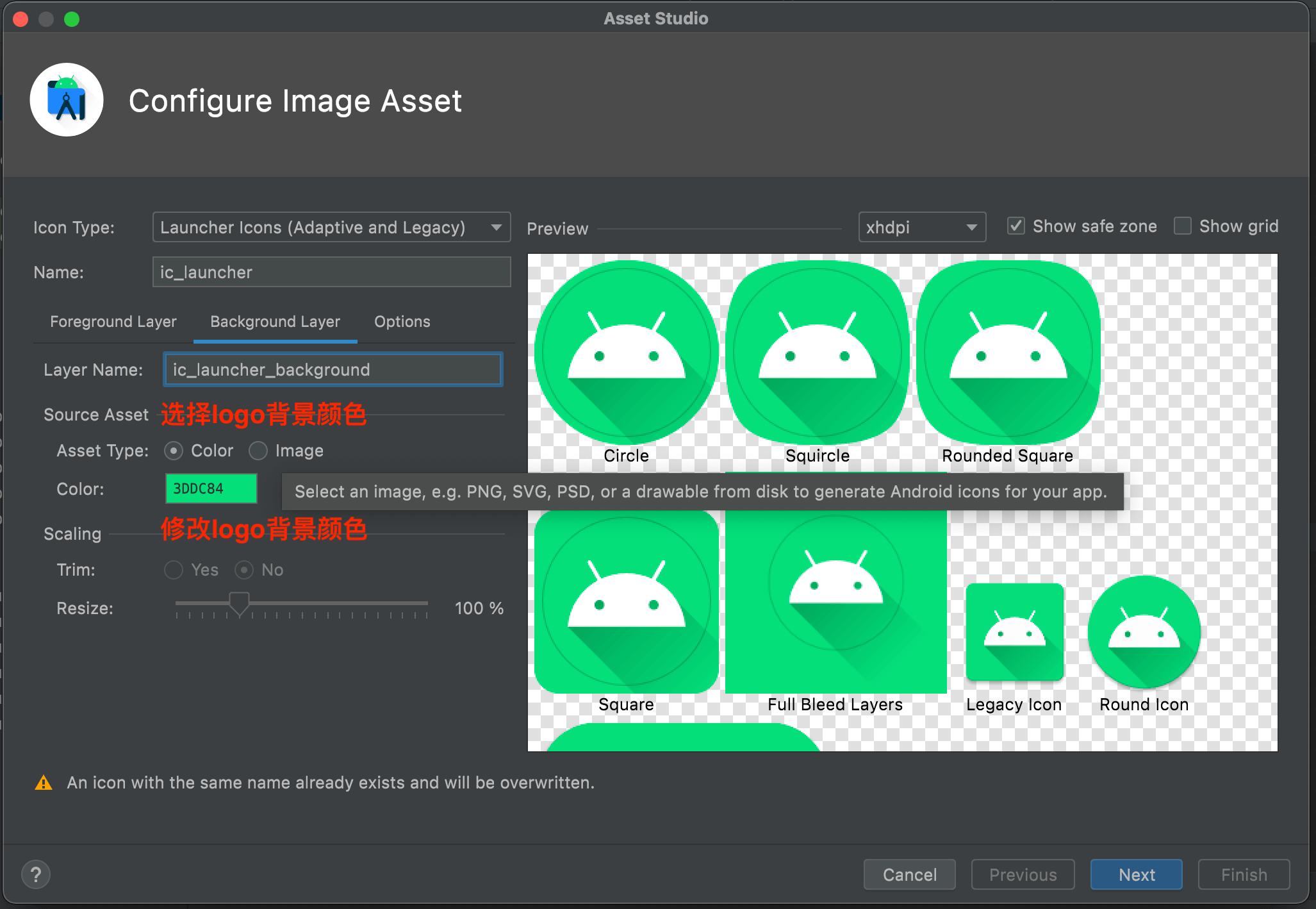Open the Options tab
The height and width of the screenshot is (909, 1316).
[402, 322]
